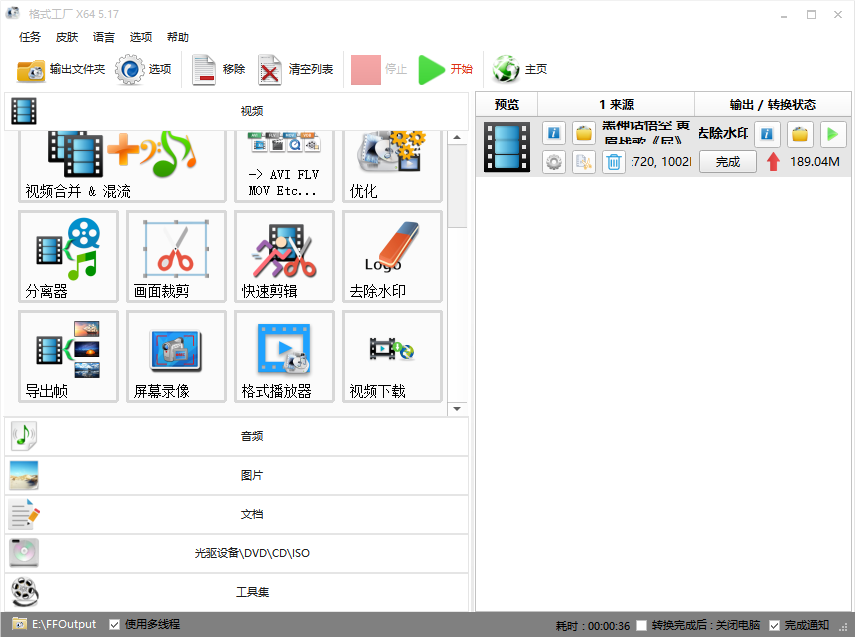Screen dimensions: 855x637
Task: Click the 开始 start button
Action: [446, 69]
